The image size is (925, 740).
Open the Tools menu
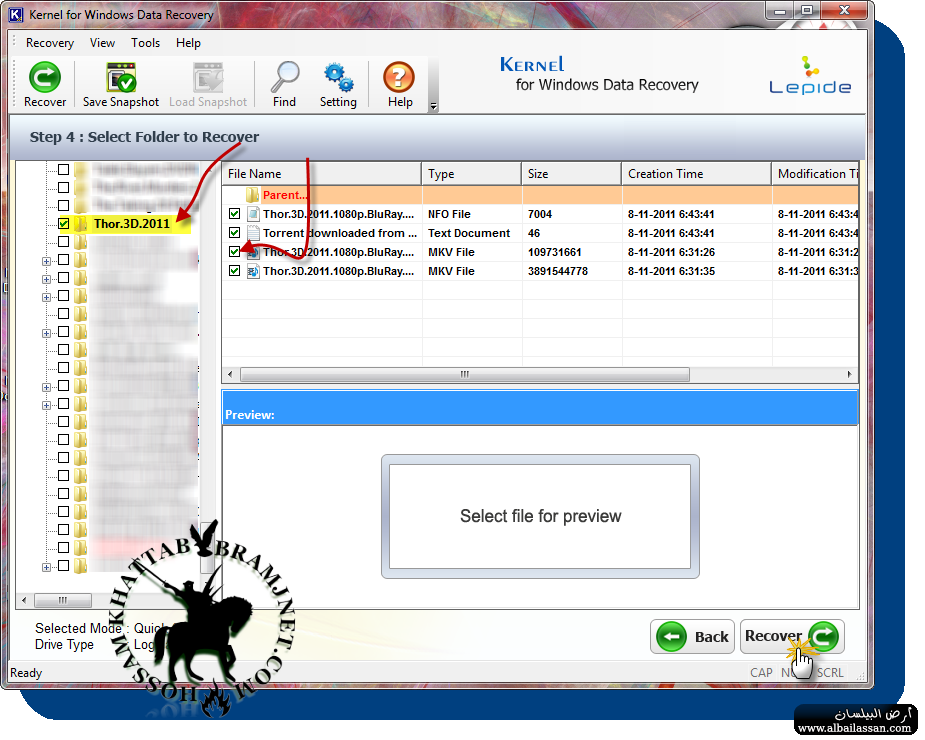[145, 43]
